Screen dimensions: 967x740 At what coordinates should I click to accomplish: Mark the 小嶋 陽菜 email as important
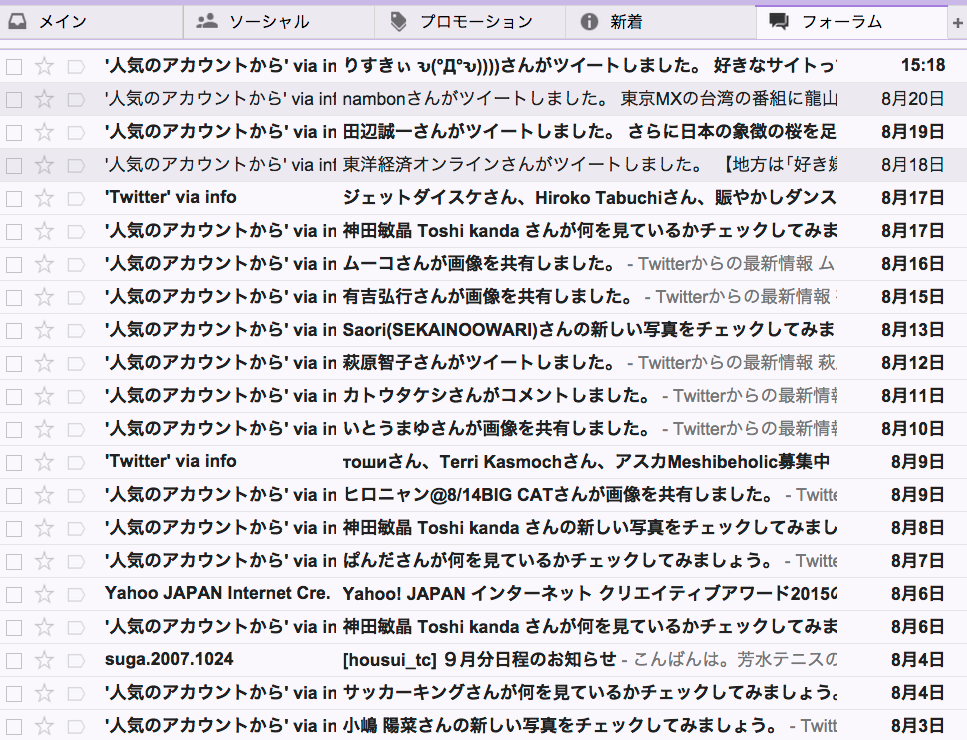tap(76, 726)
